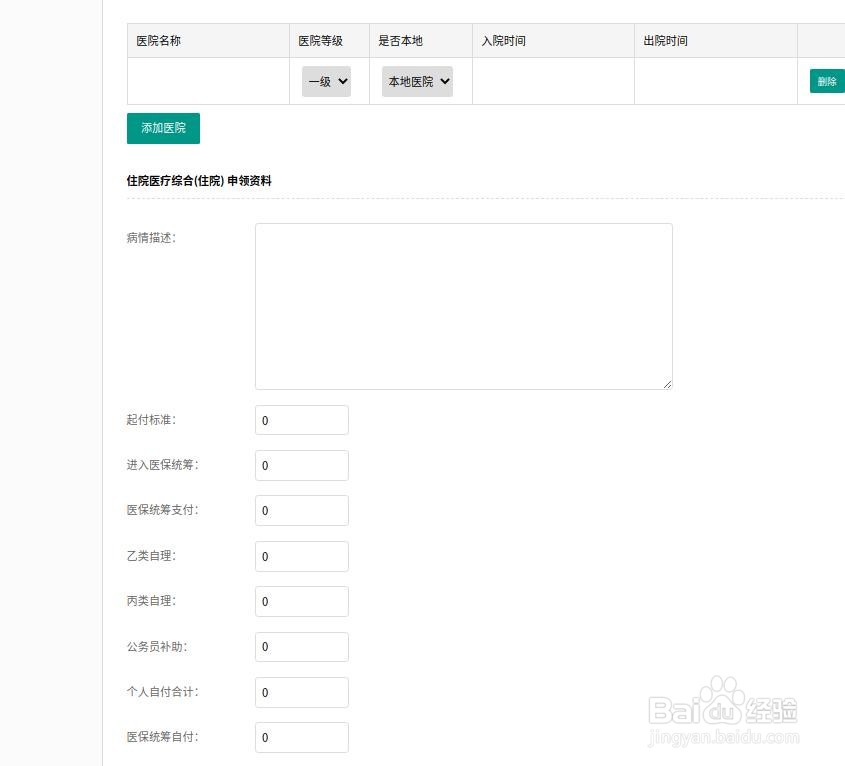Click the 医保统筹自付 input field
The width and height of the screenshot is (845, 766).
(x=302, y=737)
